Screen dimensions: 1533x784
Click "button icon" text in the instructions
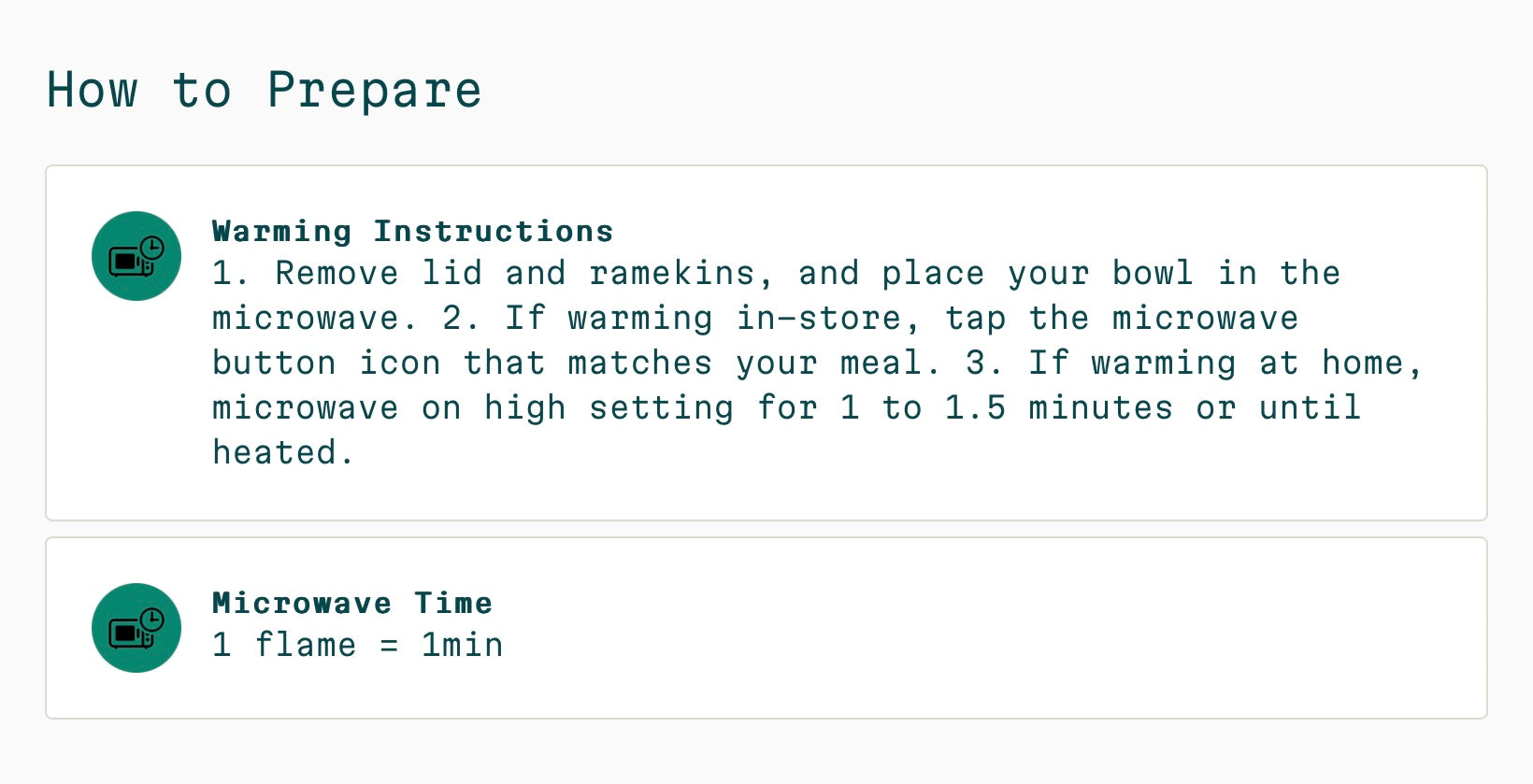(326, 363)
